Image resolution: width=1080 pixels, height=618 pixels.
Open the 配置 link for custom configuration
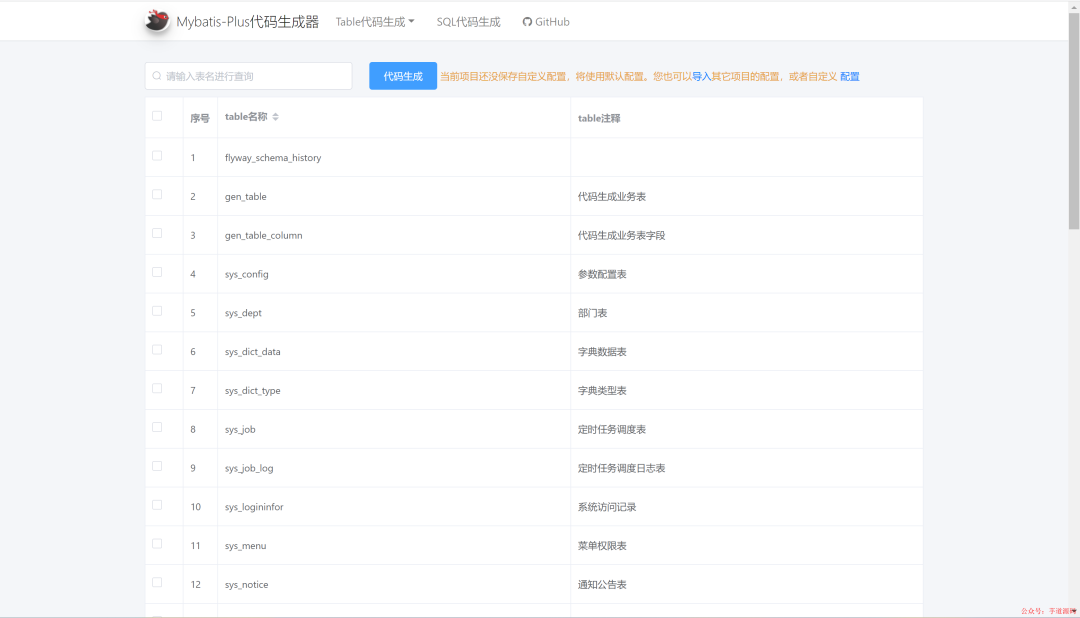849,77
